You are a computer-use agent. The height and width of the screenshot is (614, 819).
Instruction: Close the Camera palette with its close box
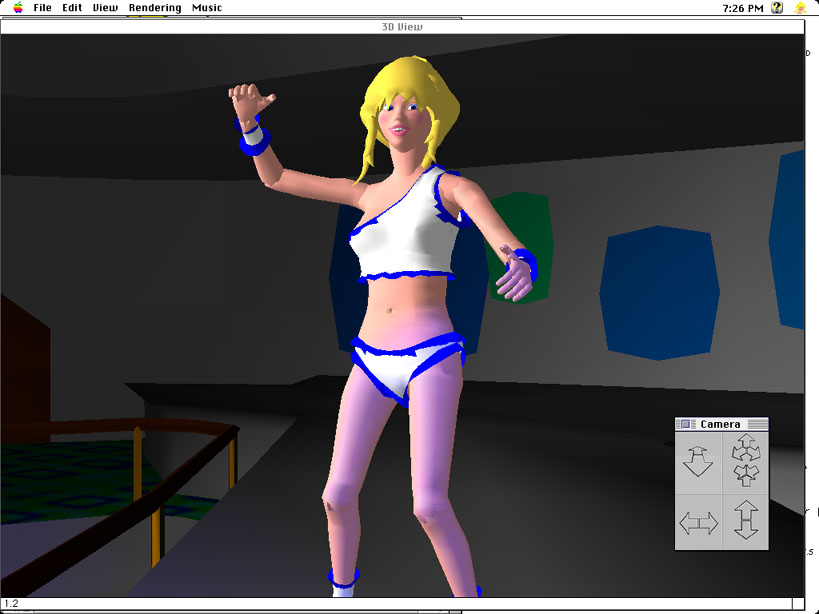tap(685, 424)
